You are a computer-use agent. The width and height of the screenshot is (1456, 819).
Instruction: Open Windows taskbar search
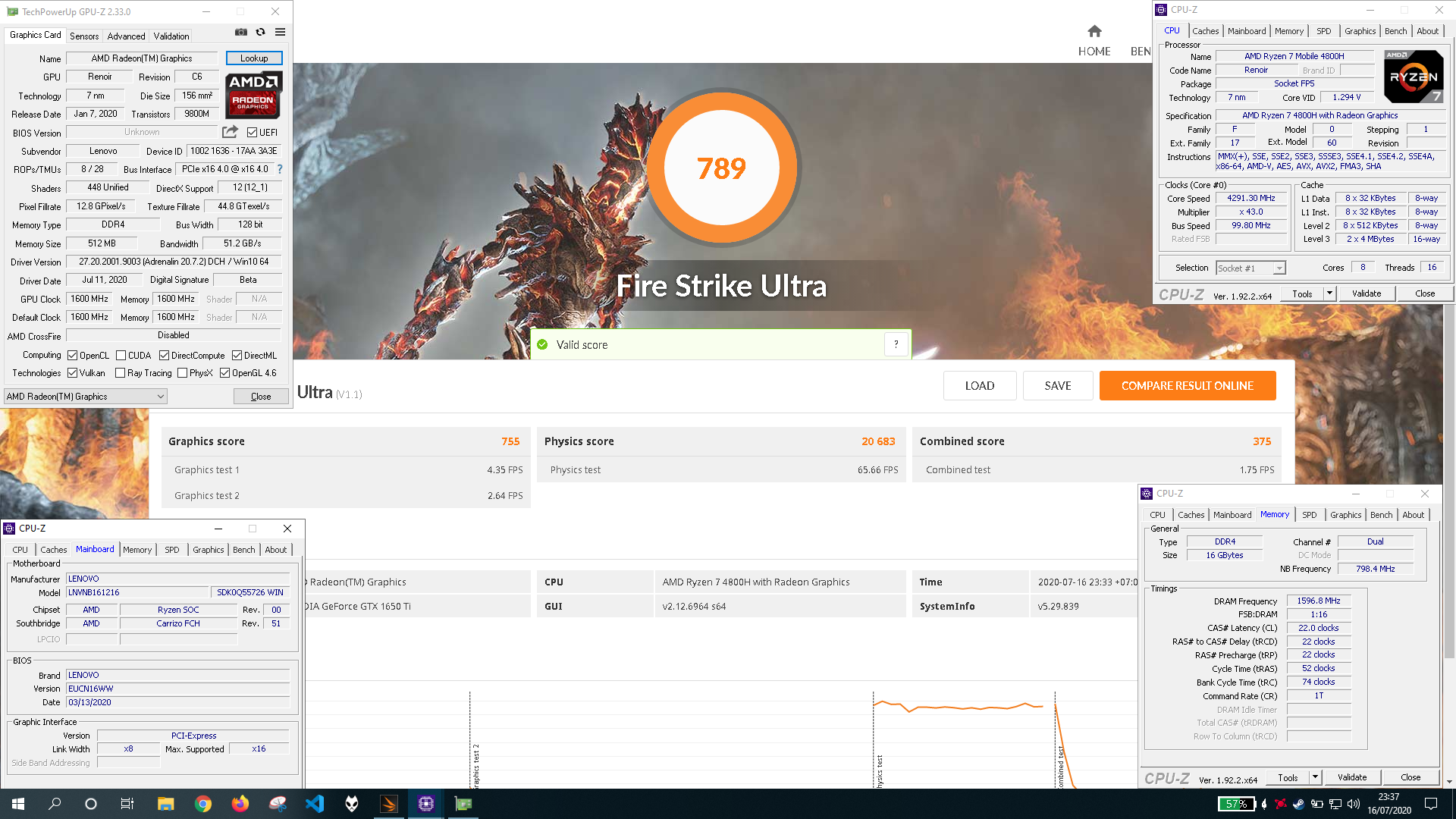click(55, 804)
